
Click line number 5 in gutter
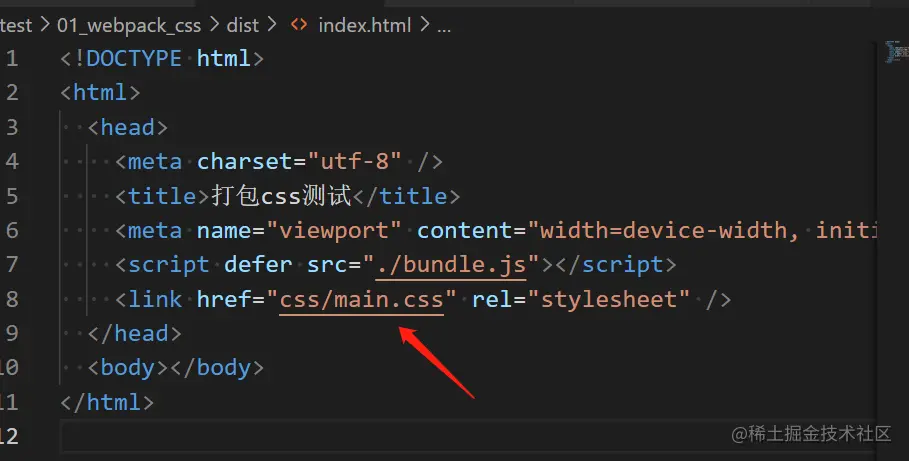coord(12,196)
